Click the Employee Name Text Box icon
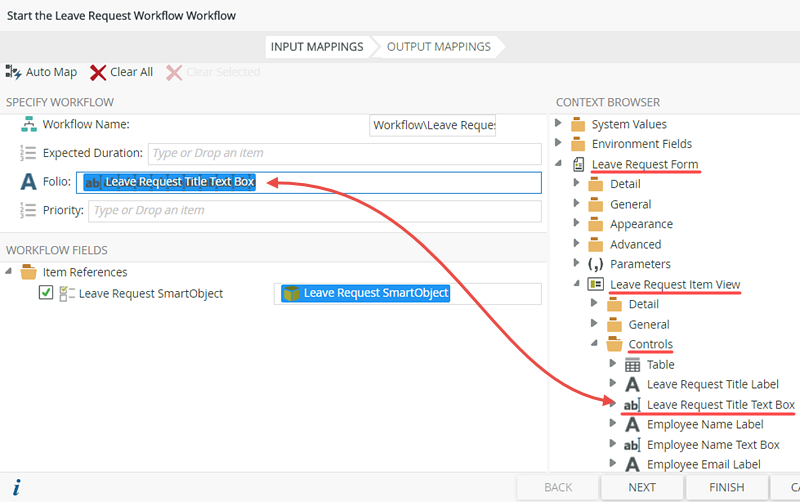Image resolution: width=800 pixels, height=502 pixels. [632, 445]
